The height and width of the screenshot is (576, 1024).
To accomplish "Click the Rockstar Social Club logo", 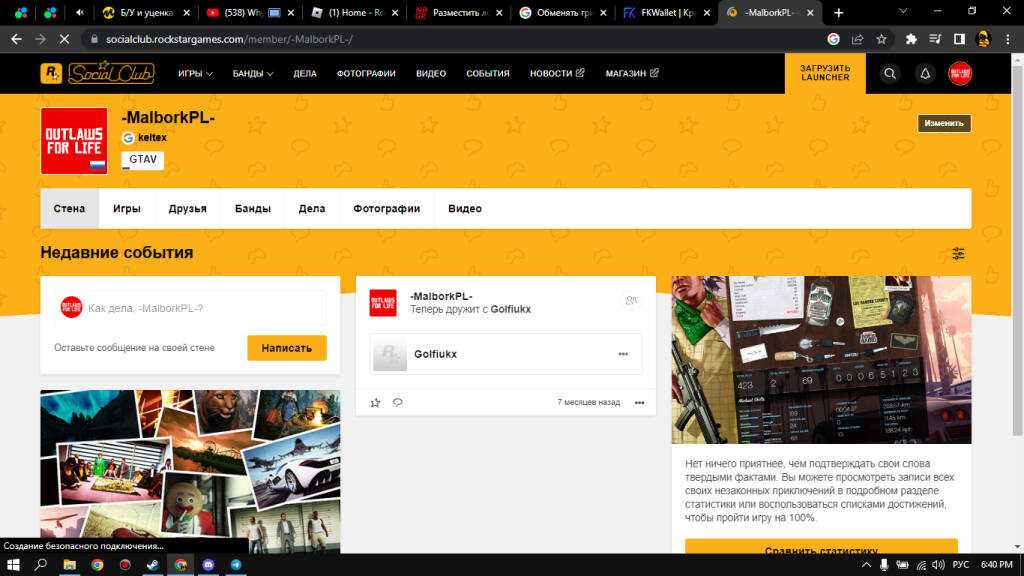I will point(97,72).
